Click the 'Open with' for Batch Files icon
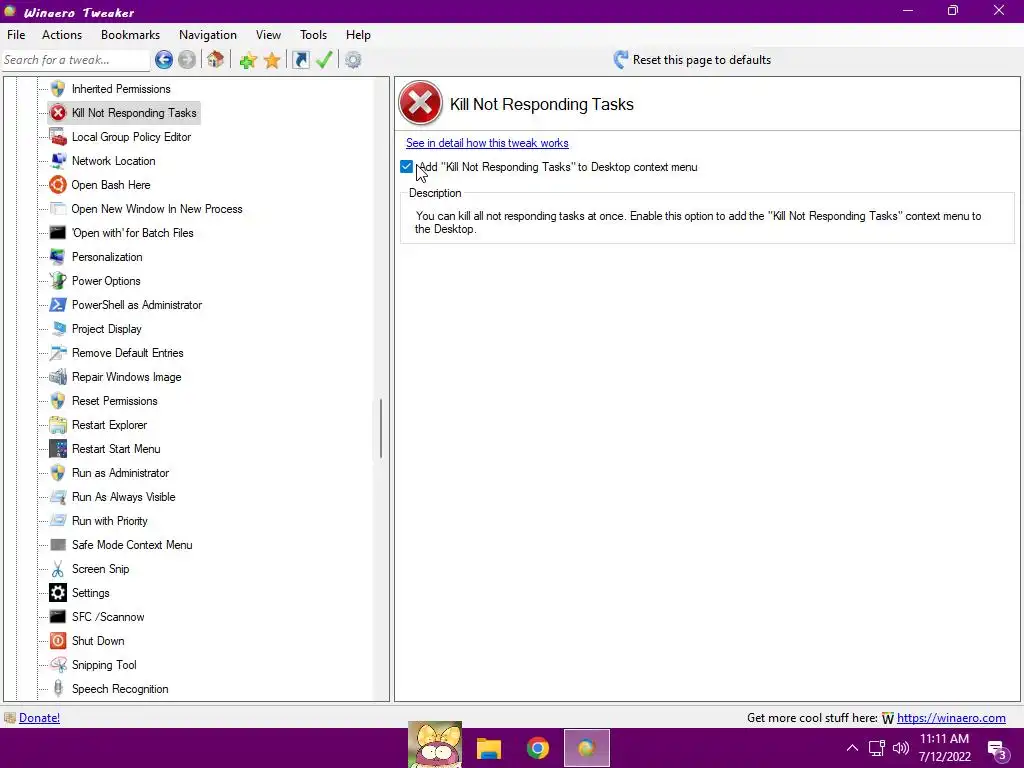The height and width of the screenshot is (768, 1024). (x=58, y=233)
